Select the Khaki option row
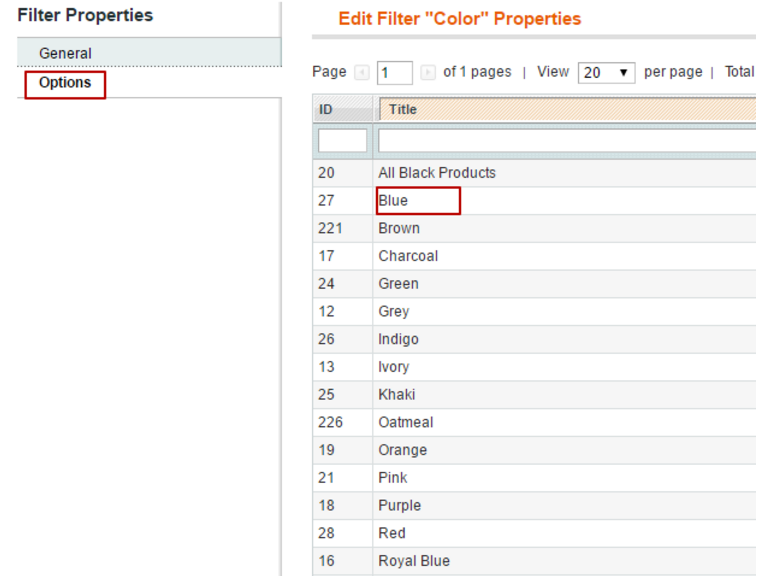The image size is (758, 576). [397, 394]
